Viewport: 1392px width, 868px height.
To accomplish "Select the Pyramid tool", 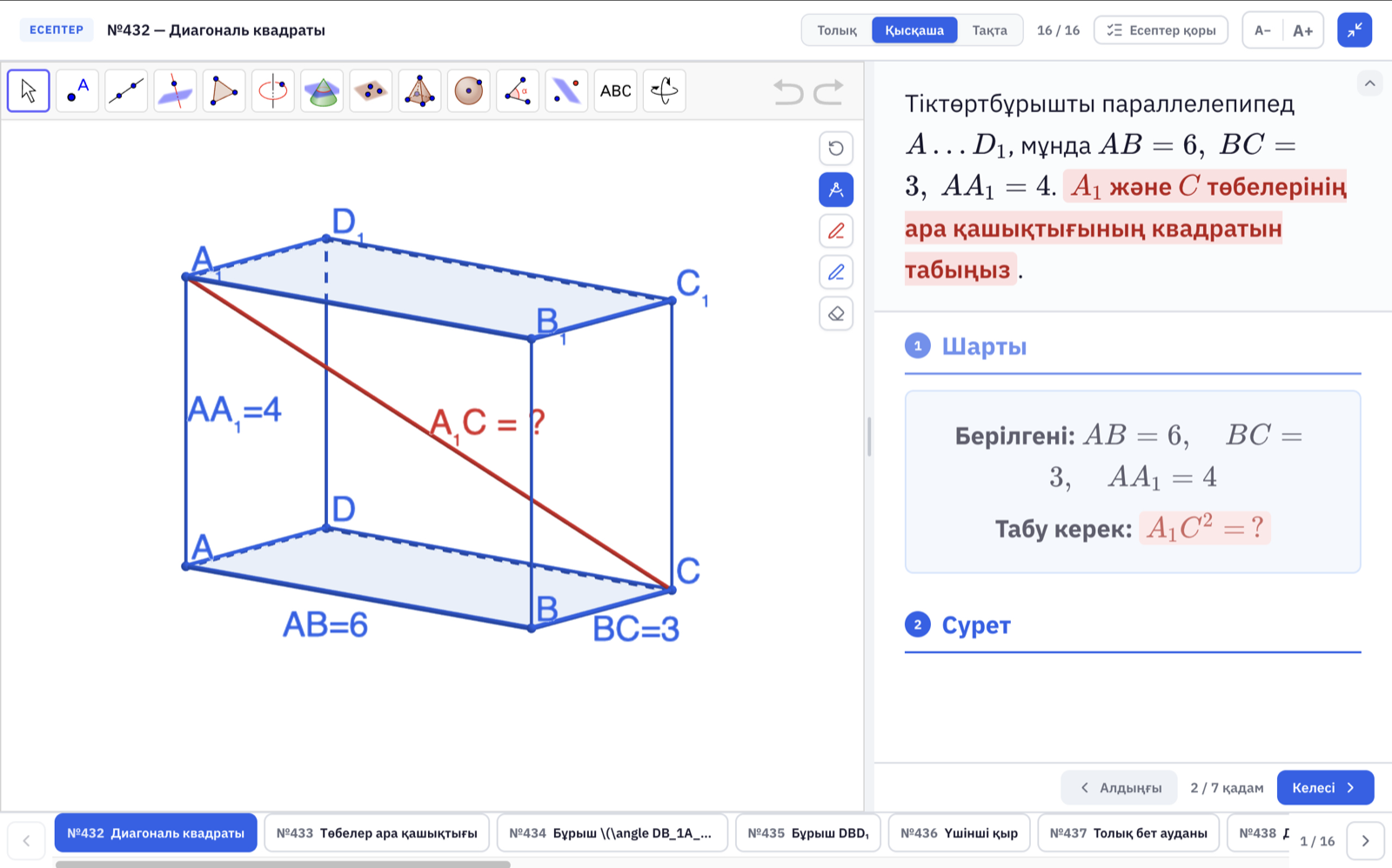I will [x=419, y=90].
